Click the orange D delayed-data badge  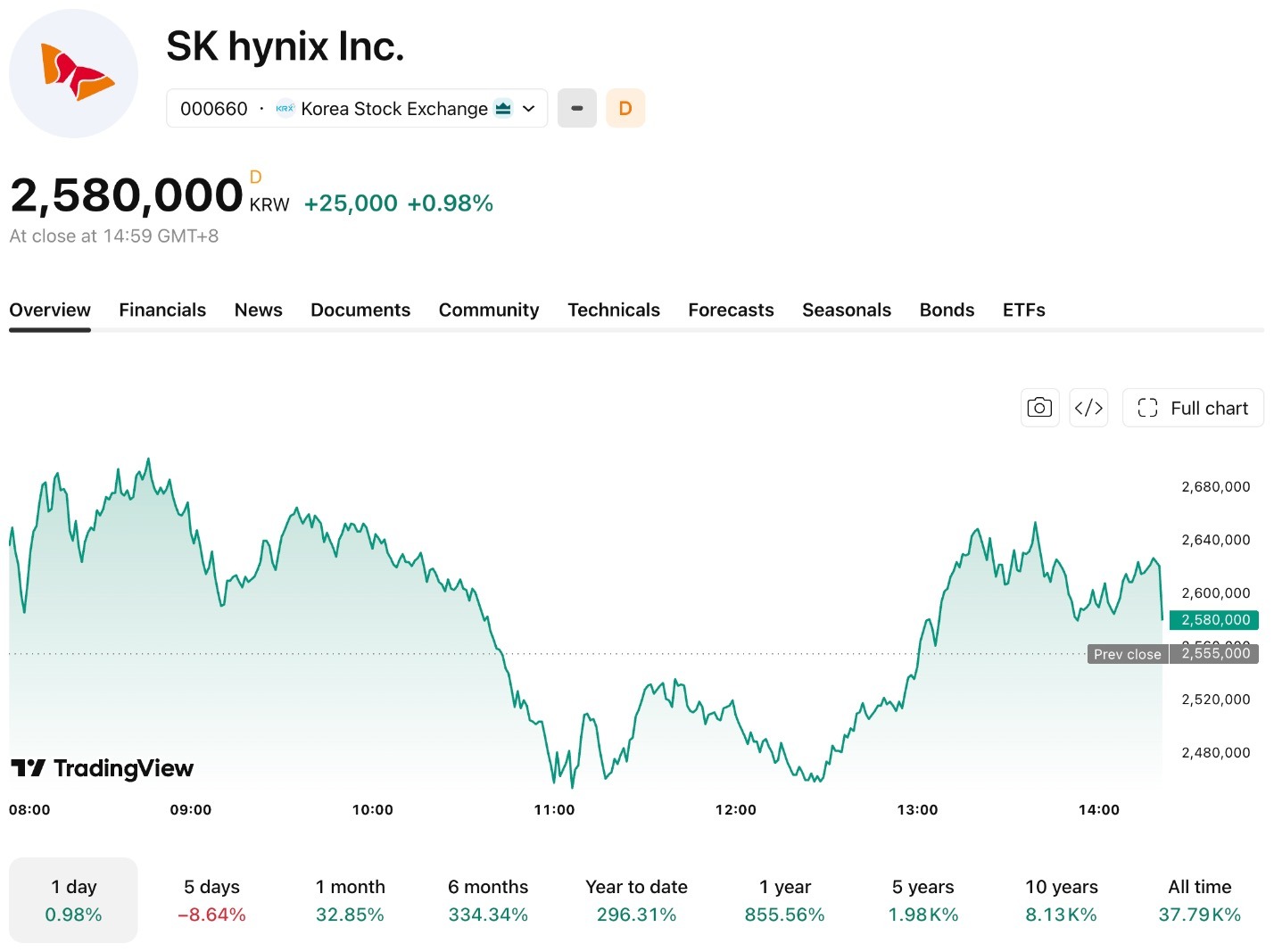point(625,108)
